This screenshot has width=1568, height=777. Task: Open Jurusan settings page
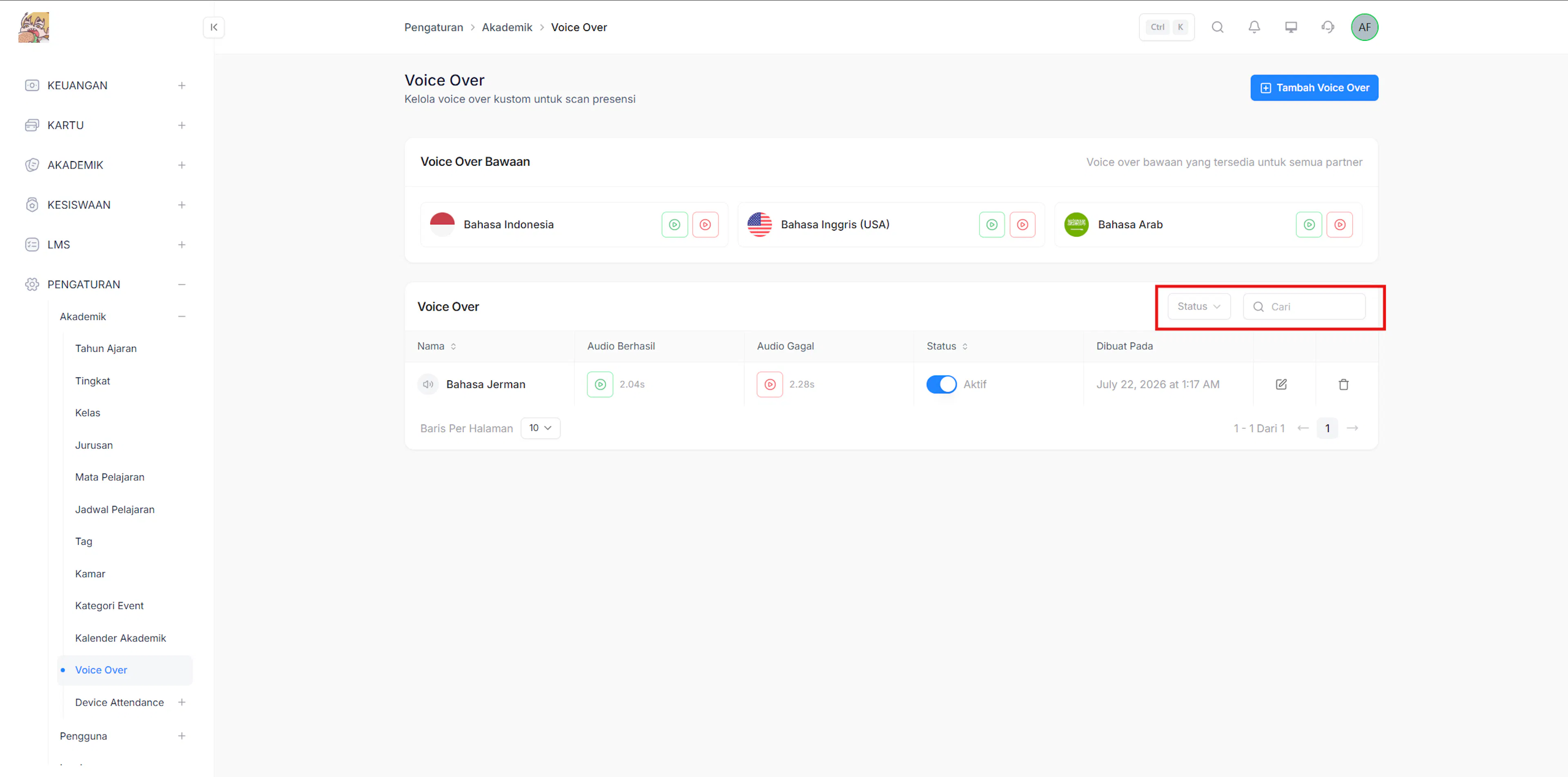(94, 445)
